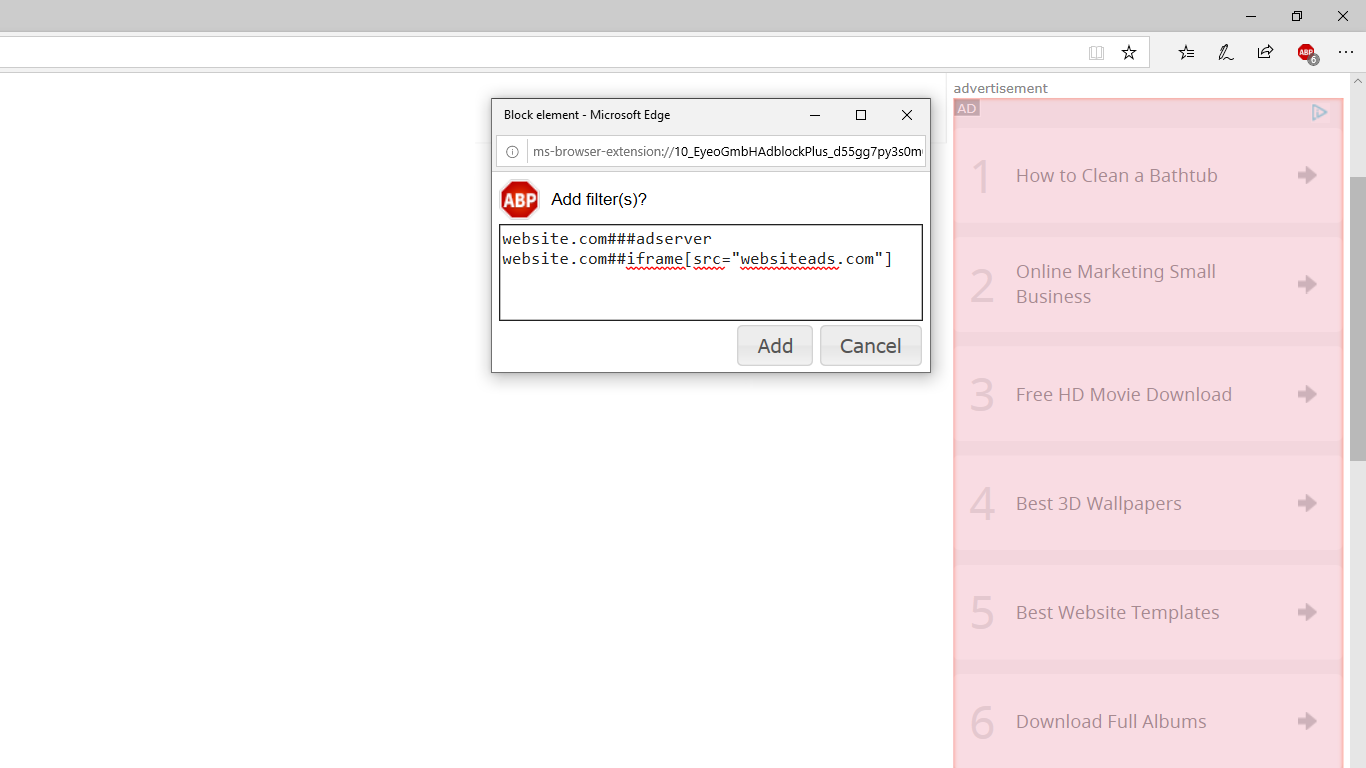
Task: Open the Hub with the favorites list icon
Action: point(1185,52)
